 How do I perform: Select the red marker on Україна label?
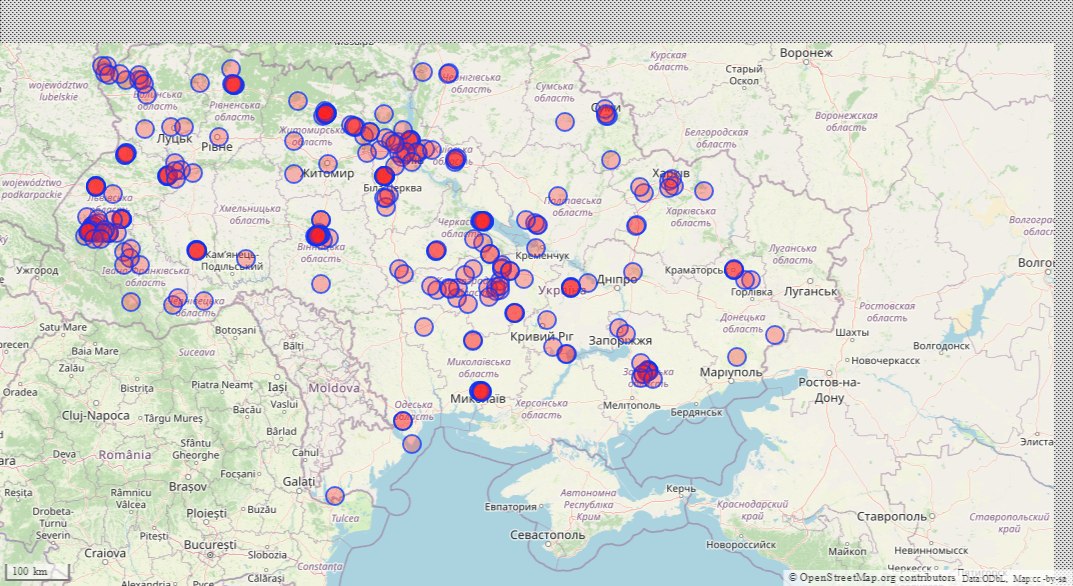[571, 287]
